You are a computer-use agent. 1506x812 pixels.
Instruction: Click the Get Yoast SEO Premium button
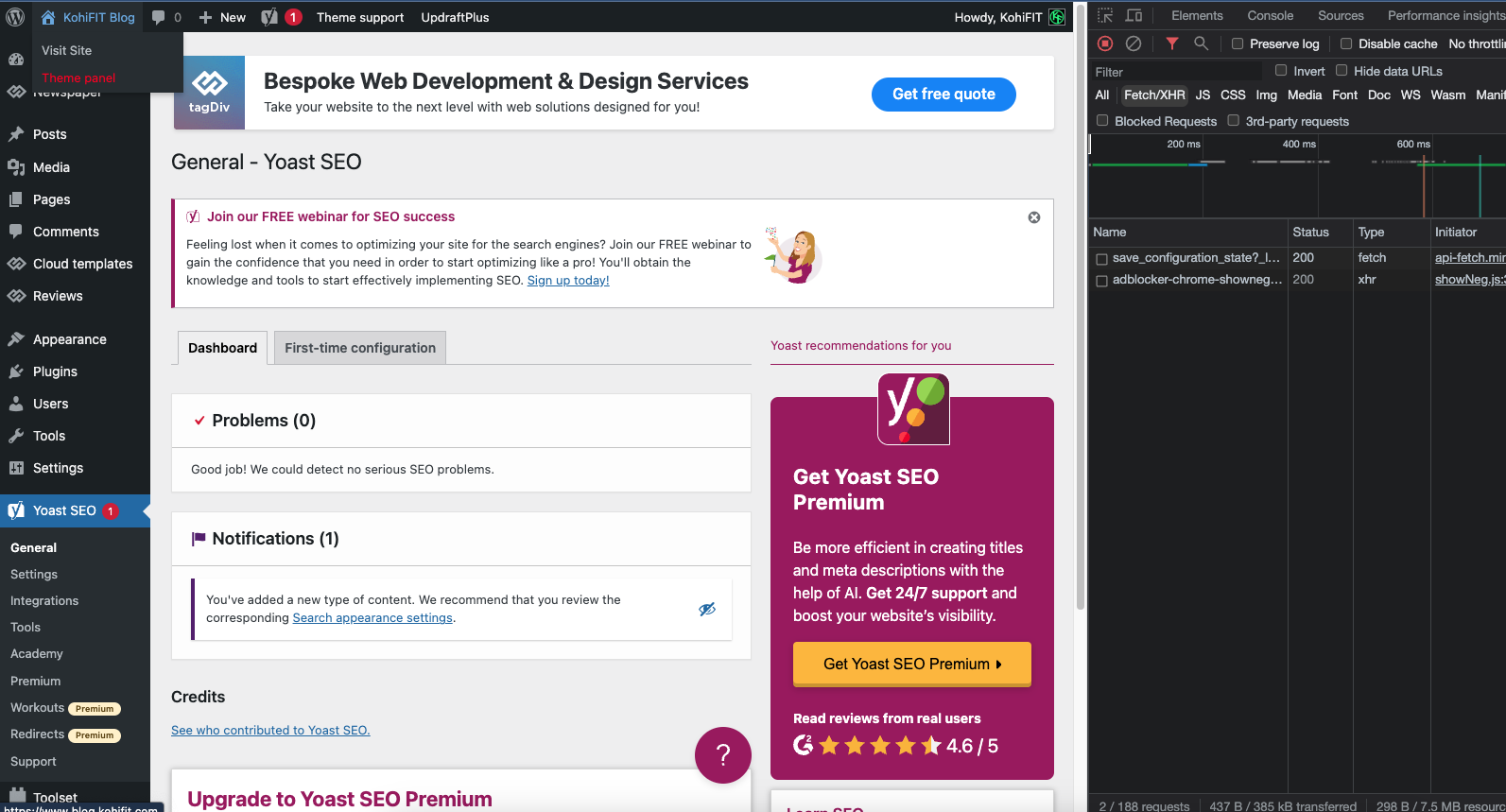coord(912,664)
